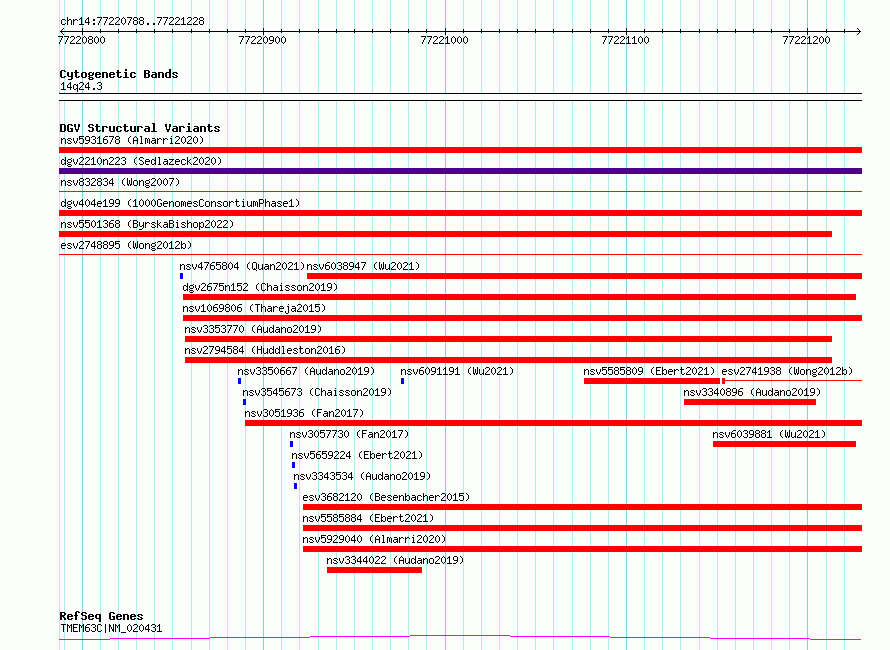
Task: Open variant esv2741938 (Wong2012b)
Action: pos(787,371)
